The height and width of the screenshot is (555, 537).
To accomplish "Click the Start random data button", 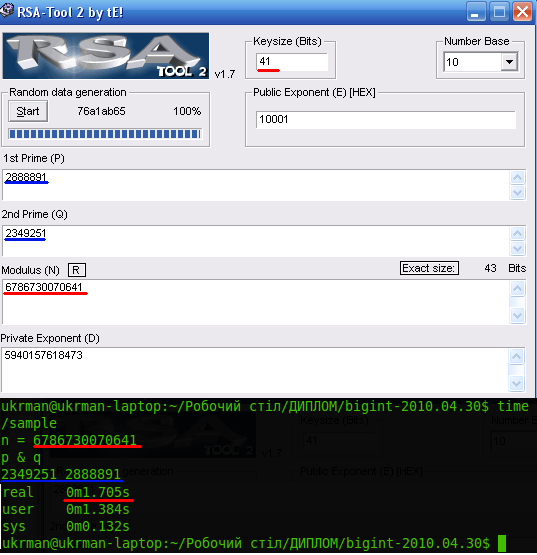I will tap(28, 111).
